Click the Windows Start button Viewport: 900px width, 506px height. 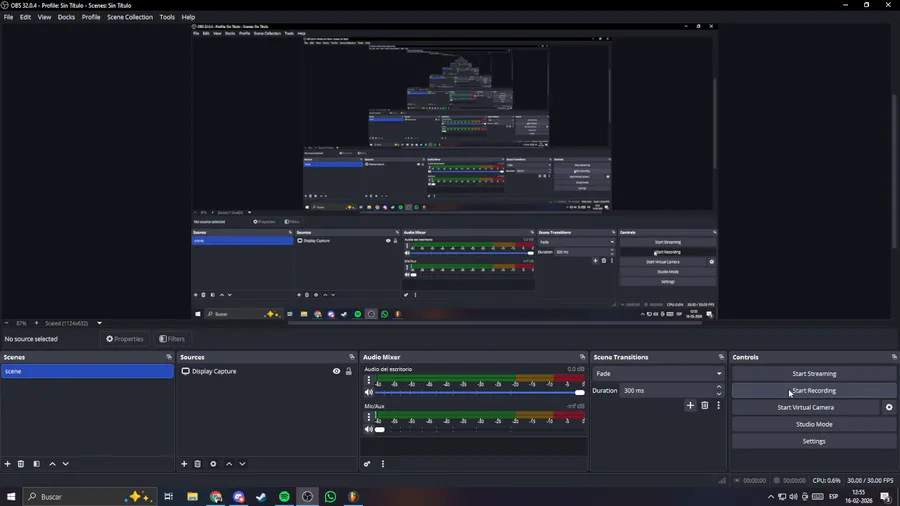[11, 497]
